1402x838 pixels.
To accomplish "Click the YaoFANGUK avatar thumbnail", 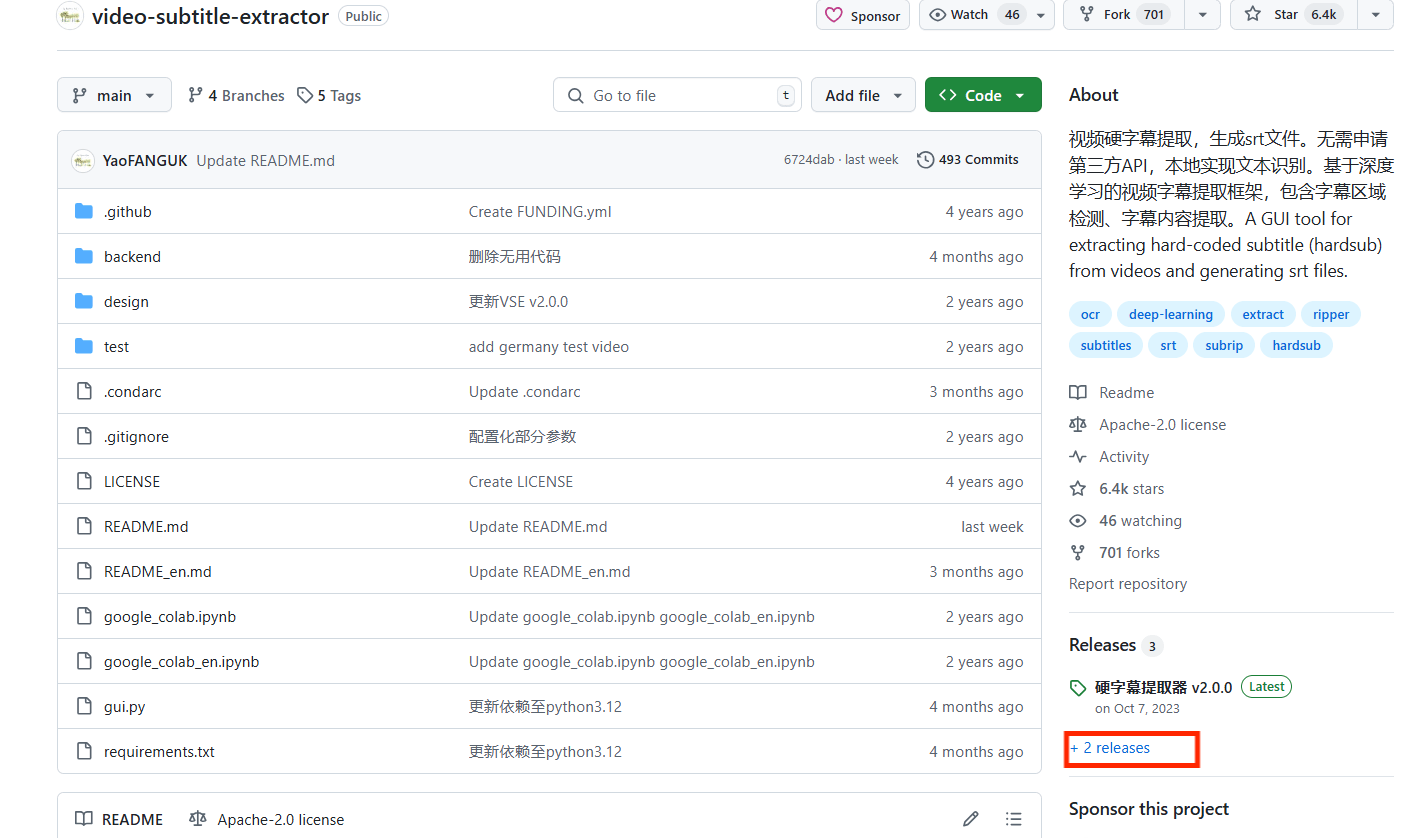I will (84, 160).
